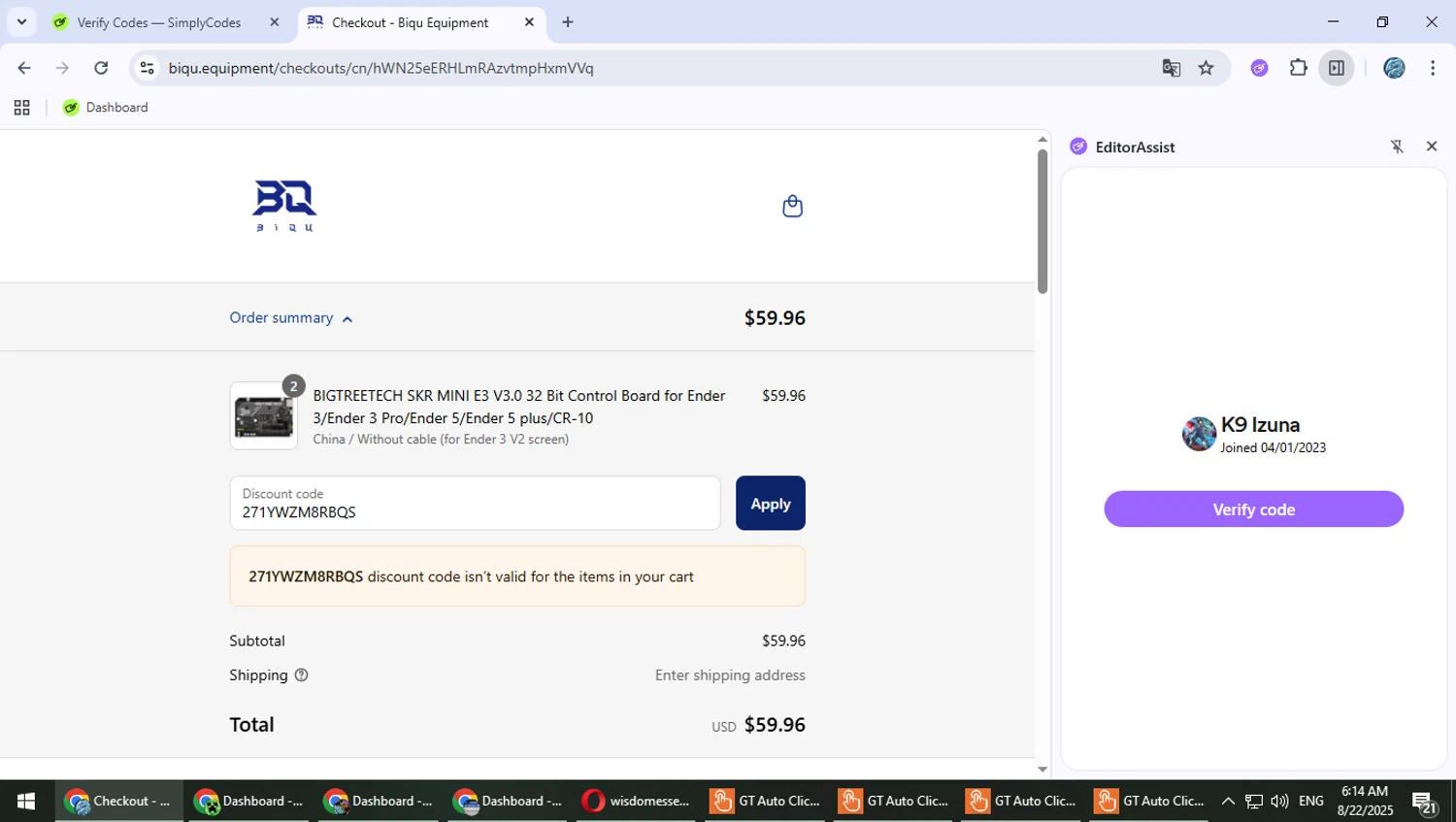Reload the checkout page
The image size is (1456, 822).
pos(101,68)
